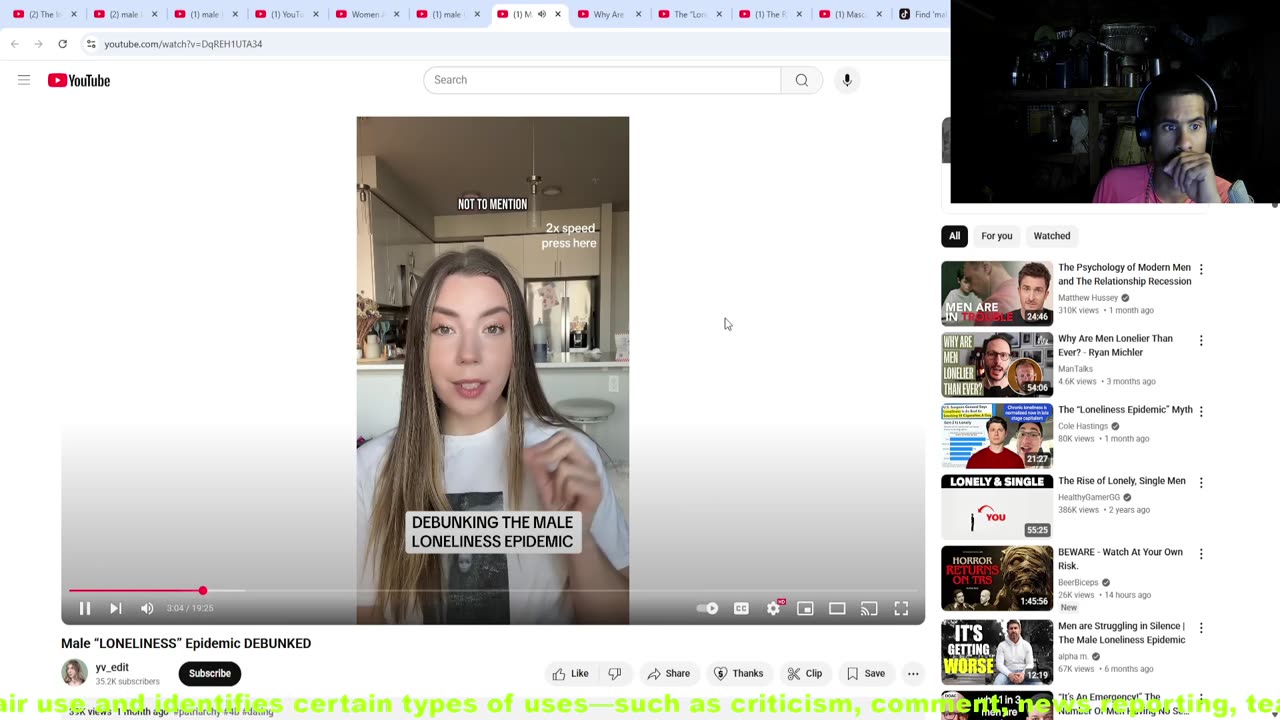Image resolution: width=1280 pixels, height=720 pixels.
Task: Click the search magnifier button
Action: pyautogui.click(x=801, y=80)
